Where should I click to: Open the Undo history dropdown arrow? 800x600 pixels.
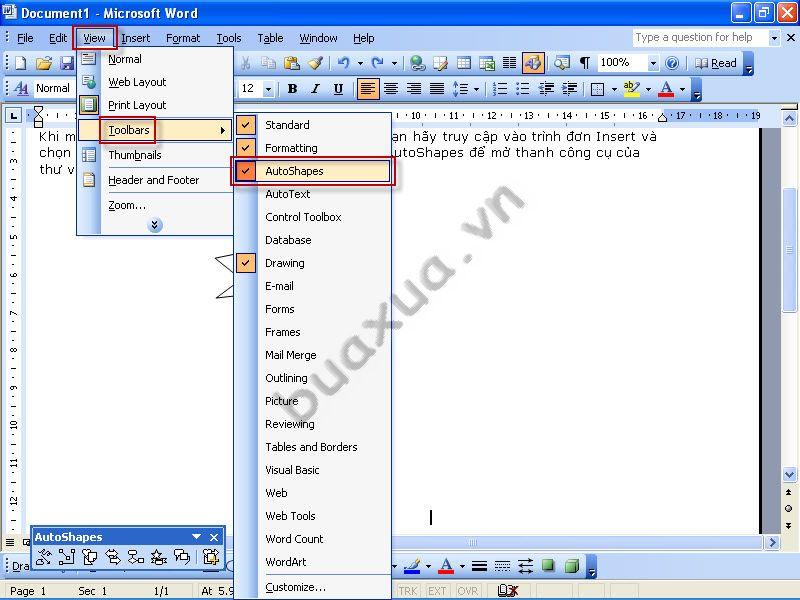pos(360,63)
